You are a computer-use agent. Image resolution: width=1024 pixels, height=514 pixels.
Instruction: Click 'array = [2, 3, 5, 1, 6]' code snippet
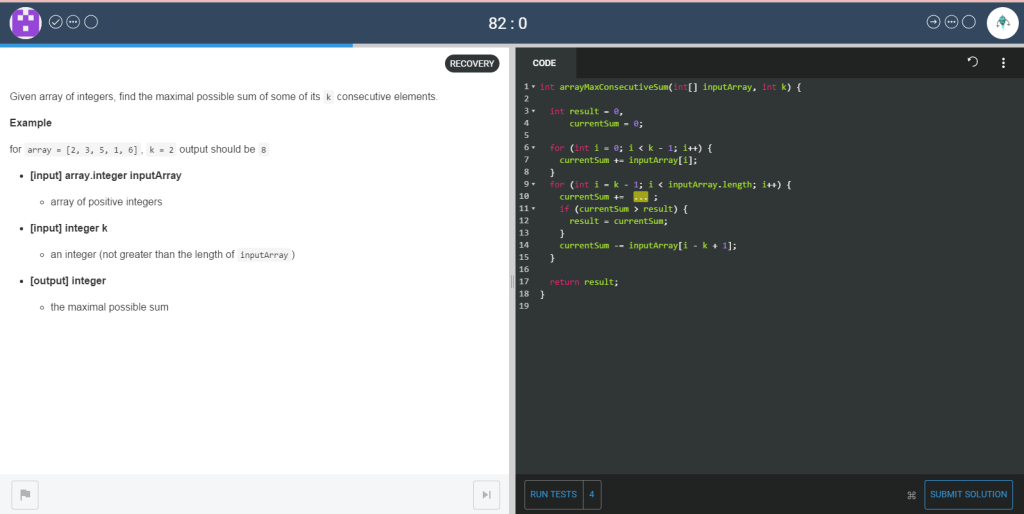point(82,150)
